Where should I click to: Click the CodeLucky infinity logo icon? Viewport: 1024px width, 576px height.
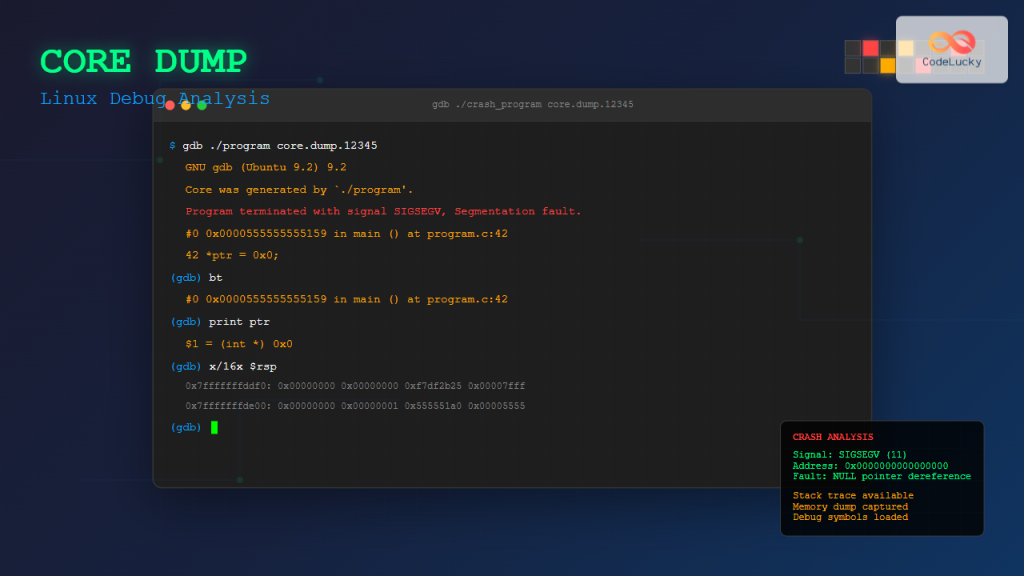click(952, 43)
